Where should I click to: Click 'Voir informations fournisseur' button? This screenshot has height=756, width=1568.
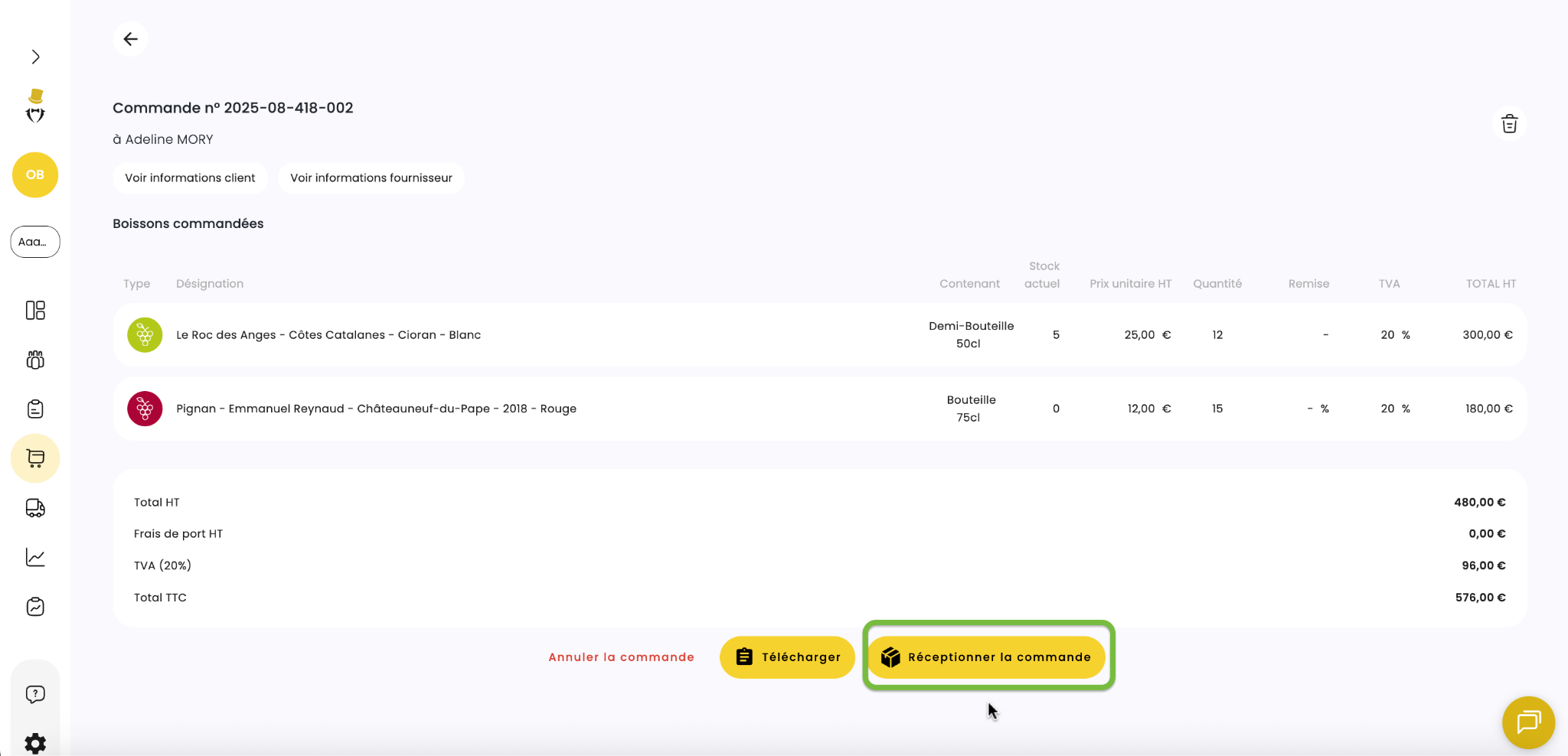(x=371, y=178)
